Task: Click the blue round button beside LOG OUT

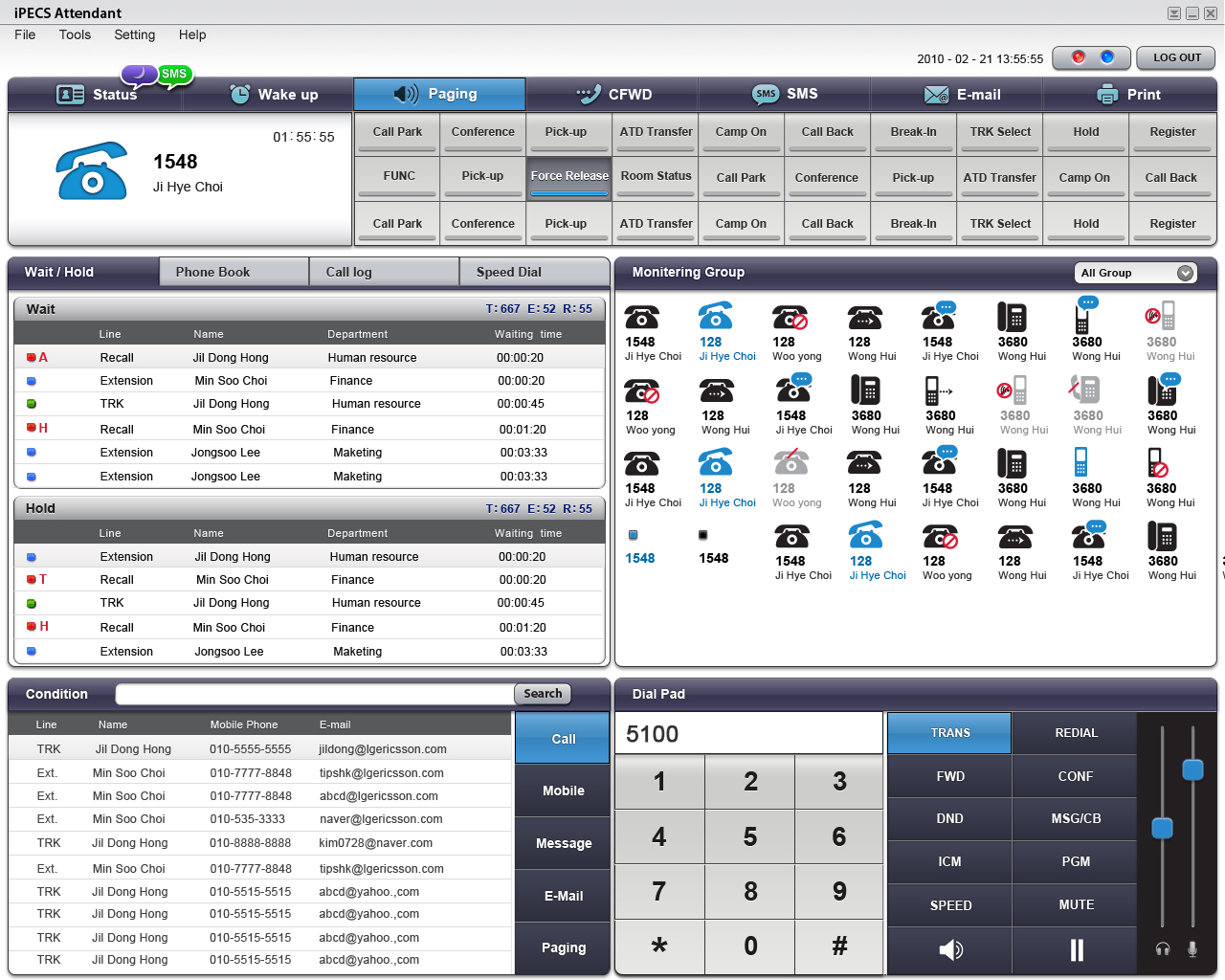Action: point(1107,57)
